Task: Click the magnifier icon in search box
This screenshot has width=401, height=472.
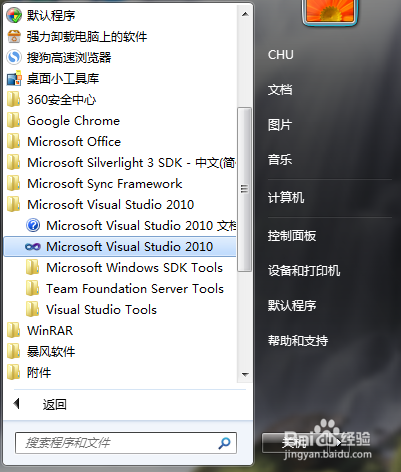Action: coord(224,443)
